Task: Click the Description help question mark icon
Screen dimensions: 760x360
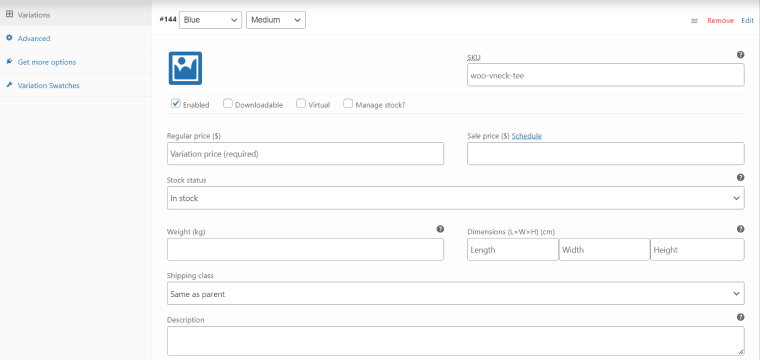Action: [740, 317]
